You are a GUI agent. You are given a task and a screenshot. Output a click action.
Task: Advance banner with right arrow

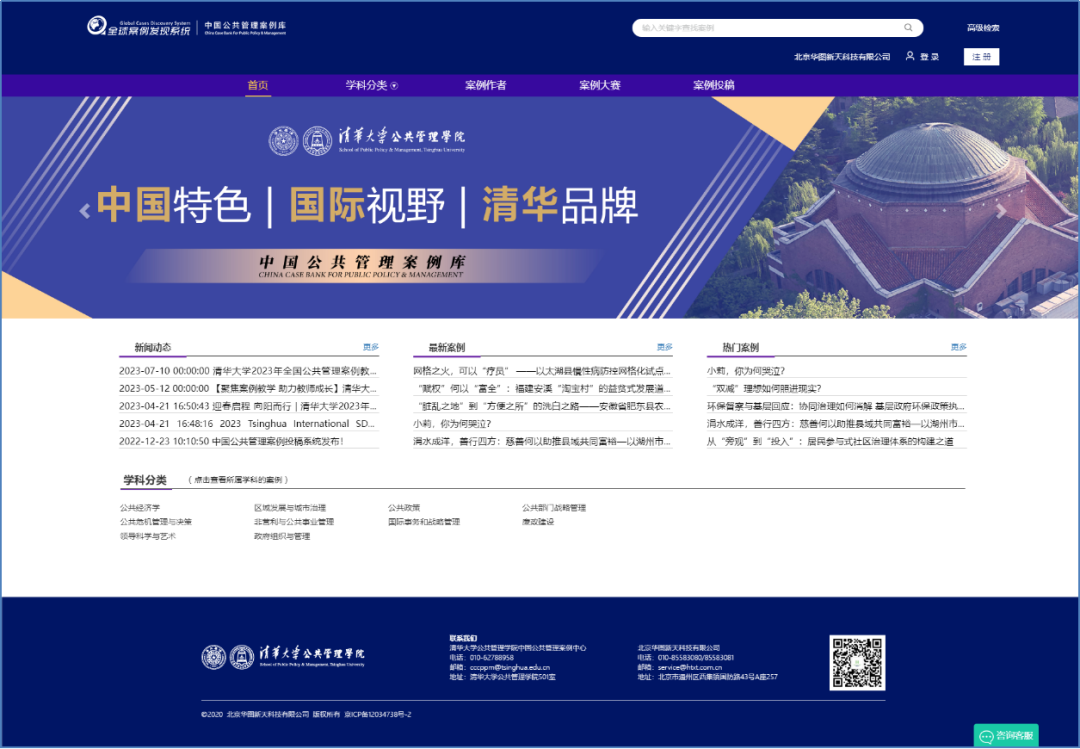click(x=1001, y=211)
